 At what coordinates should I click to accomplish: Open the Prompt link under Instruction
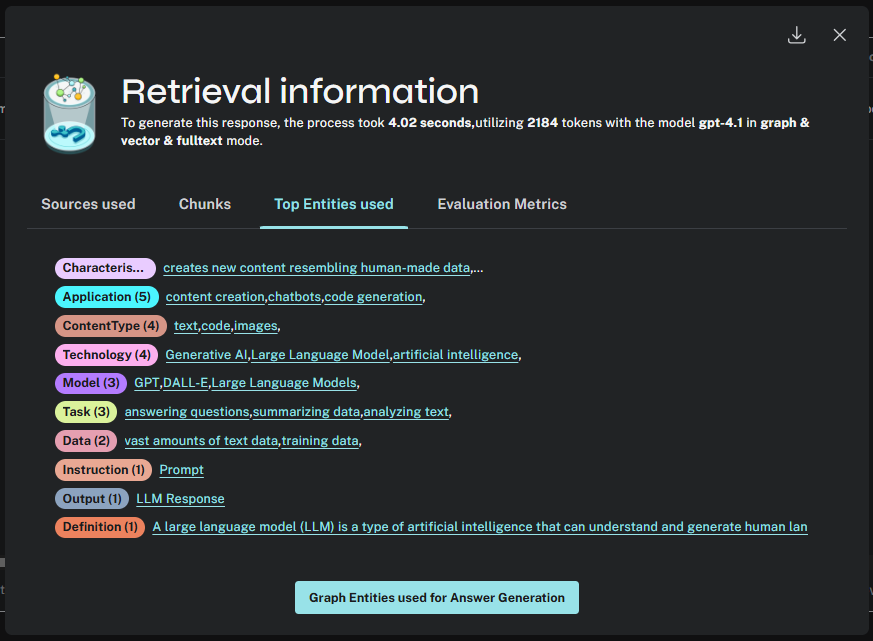(181, 469)
